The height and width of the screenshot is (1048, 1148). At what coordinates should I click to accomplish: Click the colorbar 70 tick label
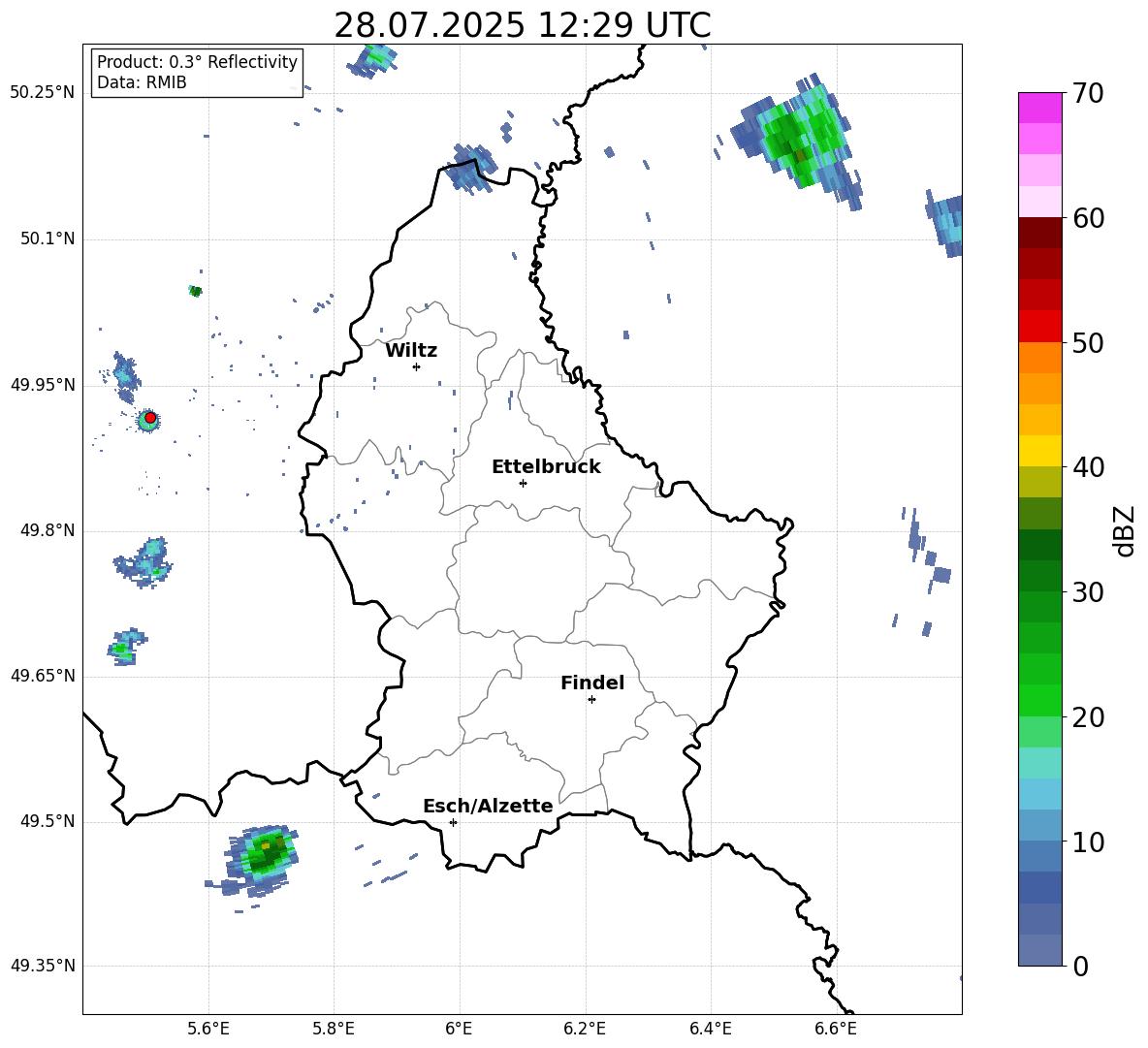tap(1088, 94)
